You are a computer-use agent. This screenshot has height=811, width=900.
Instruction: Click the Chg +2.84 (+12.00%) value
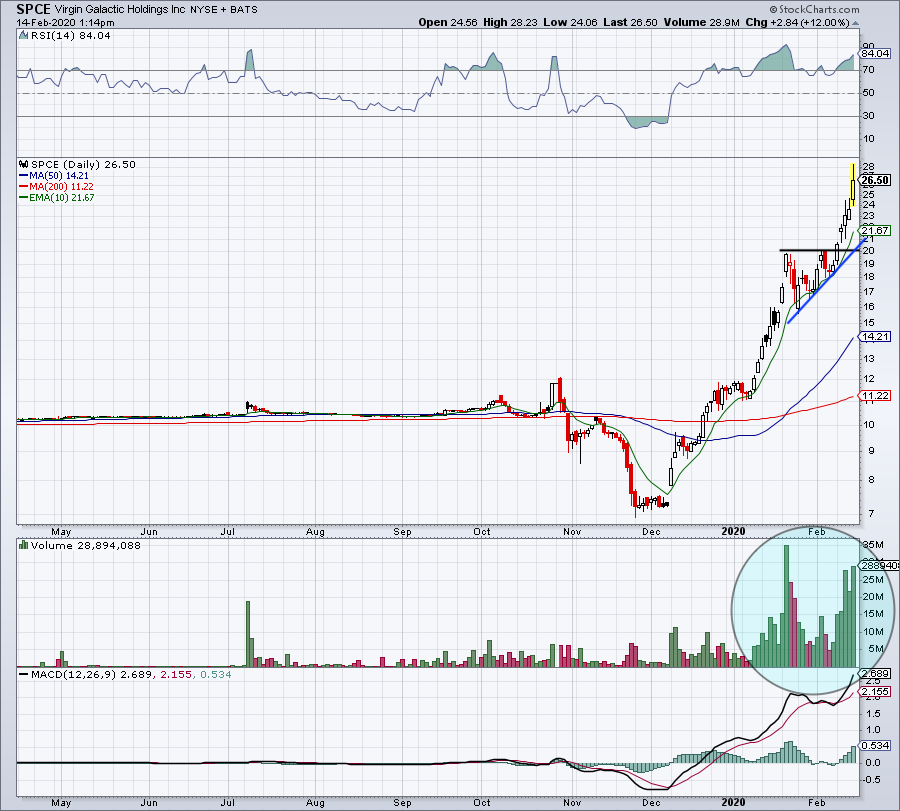coord(797,22)
